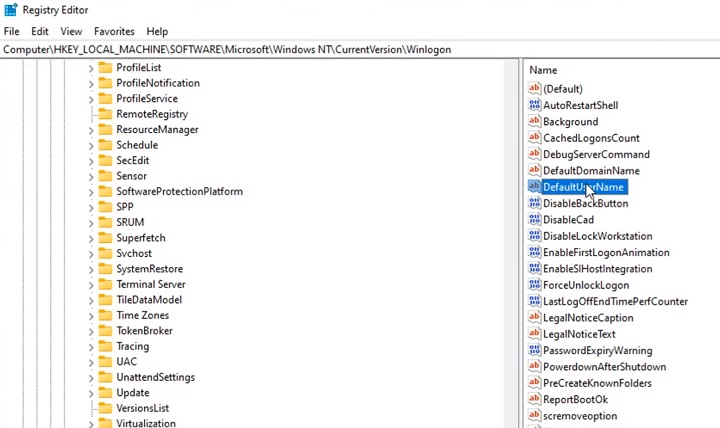This screenshot has height=428, width=720.
Task: Click the folder icon of Svchost key
Action: click(105, 253)
